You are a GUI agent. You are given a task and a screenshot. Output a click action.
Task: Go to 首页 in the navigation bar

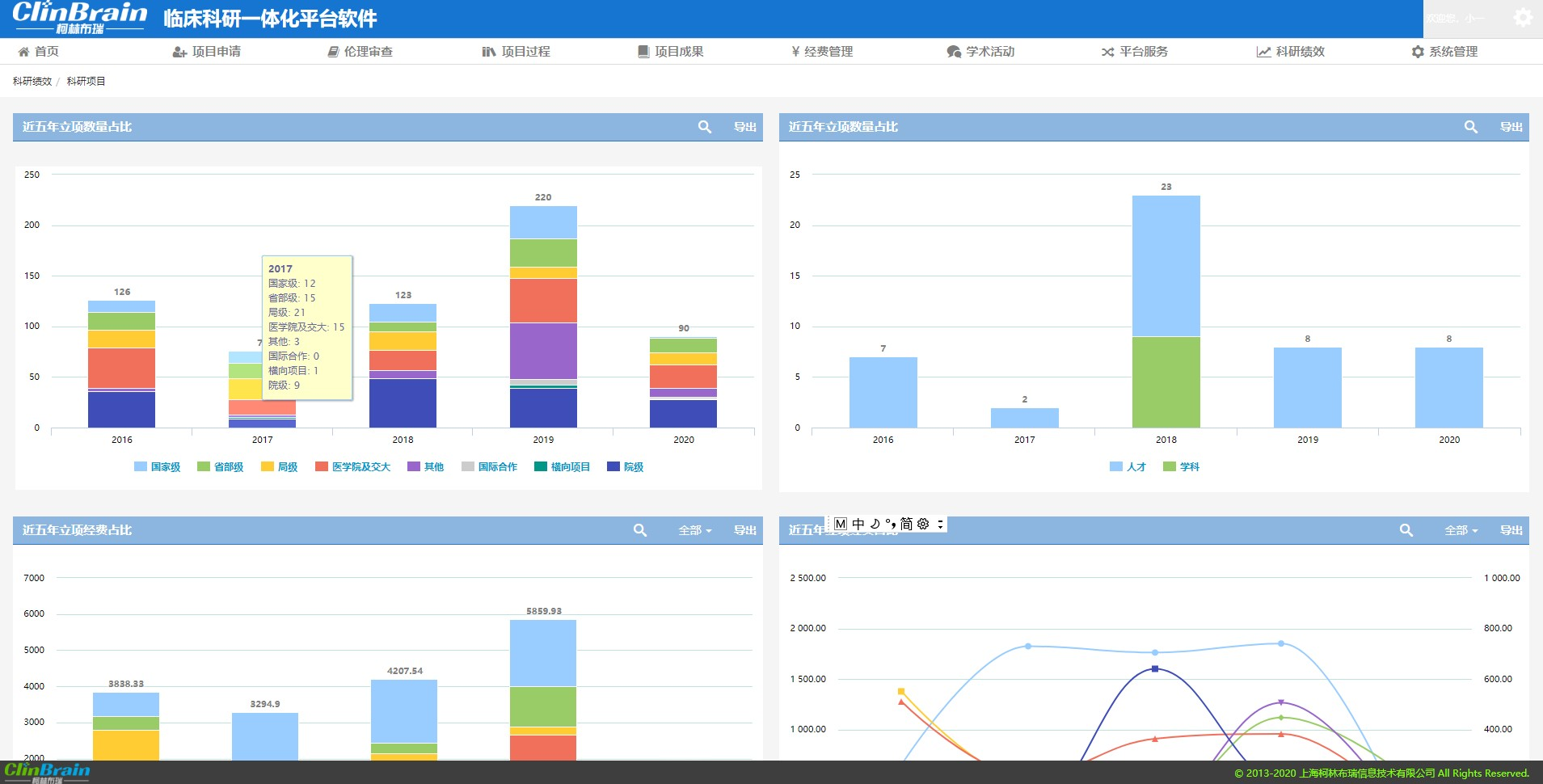[39, 51]
